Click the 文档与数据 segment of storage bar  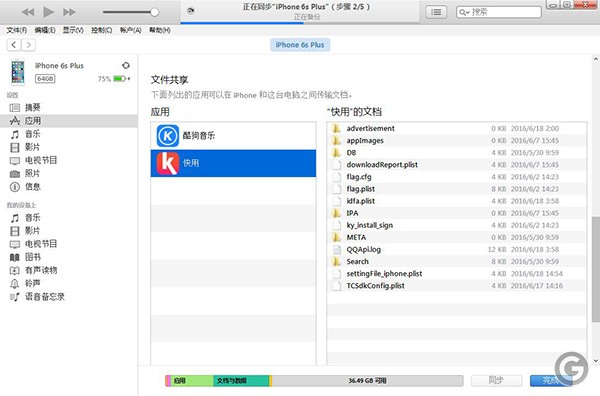[x=241, y=381]
